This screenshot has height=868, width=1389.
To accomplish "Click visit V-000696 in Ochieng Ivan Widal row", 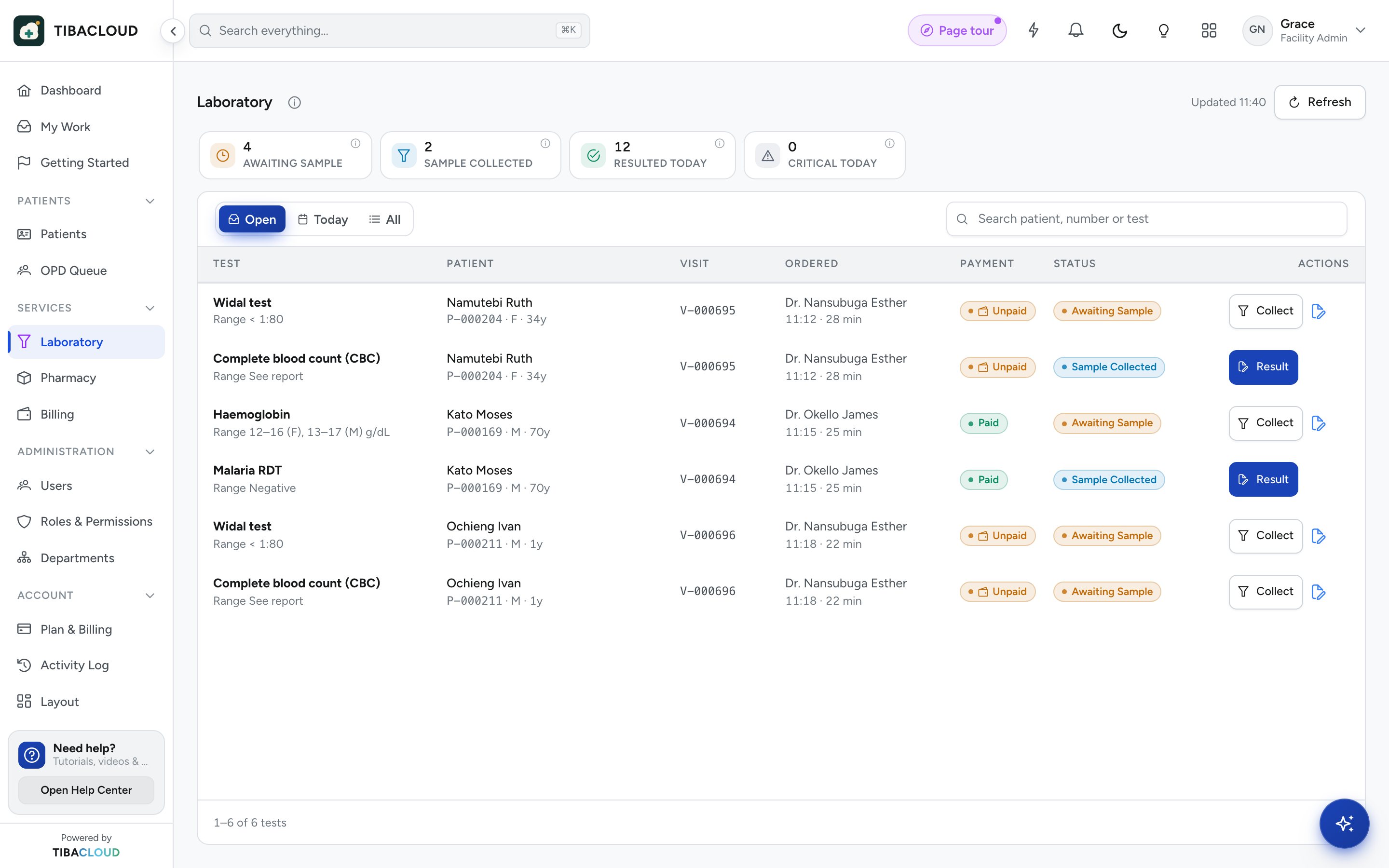I will [x=707, y=535].
